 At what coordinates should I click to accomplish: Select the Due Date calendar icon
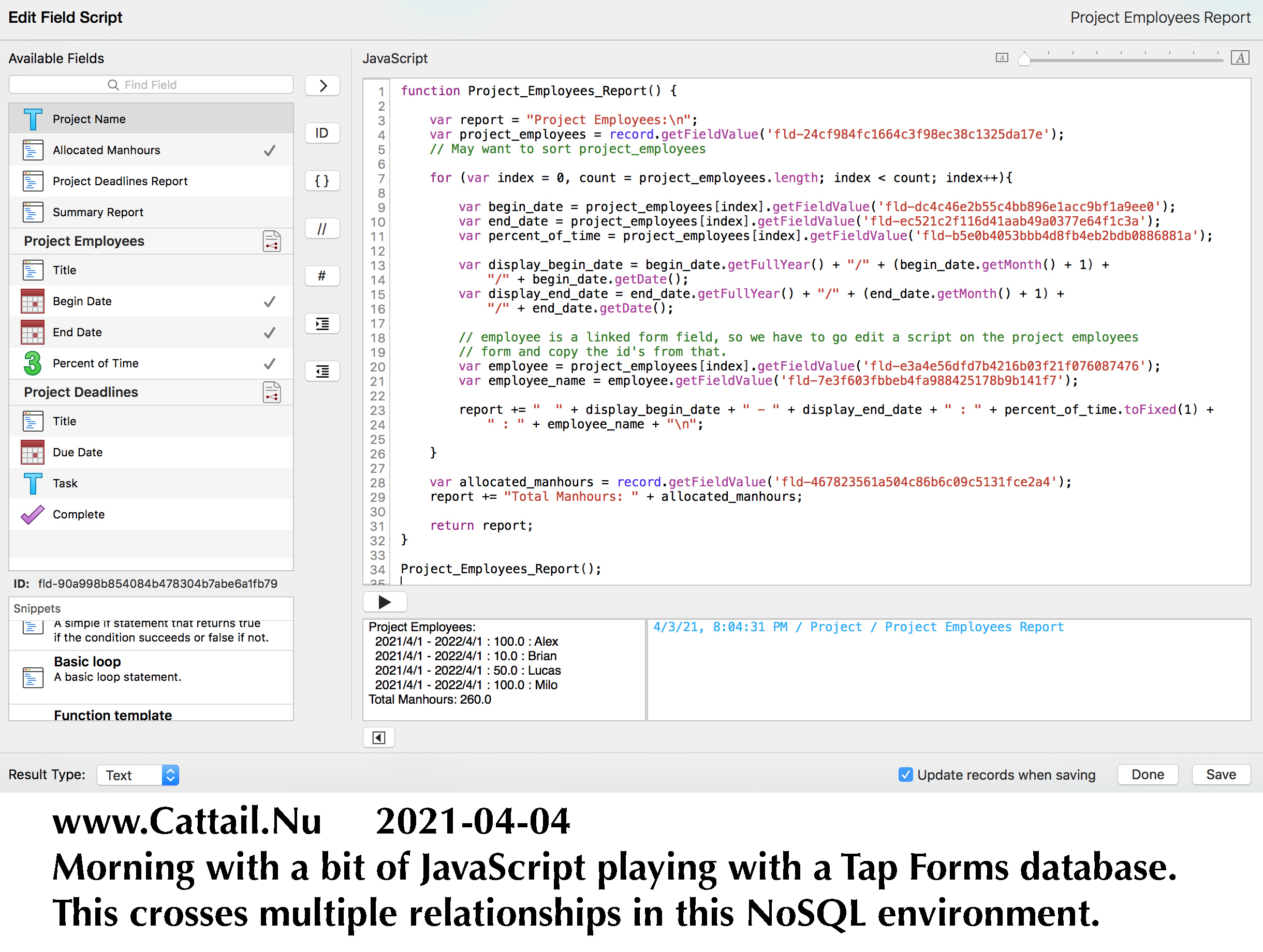click(33, 453)
